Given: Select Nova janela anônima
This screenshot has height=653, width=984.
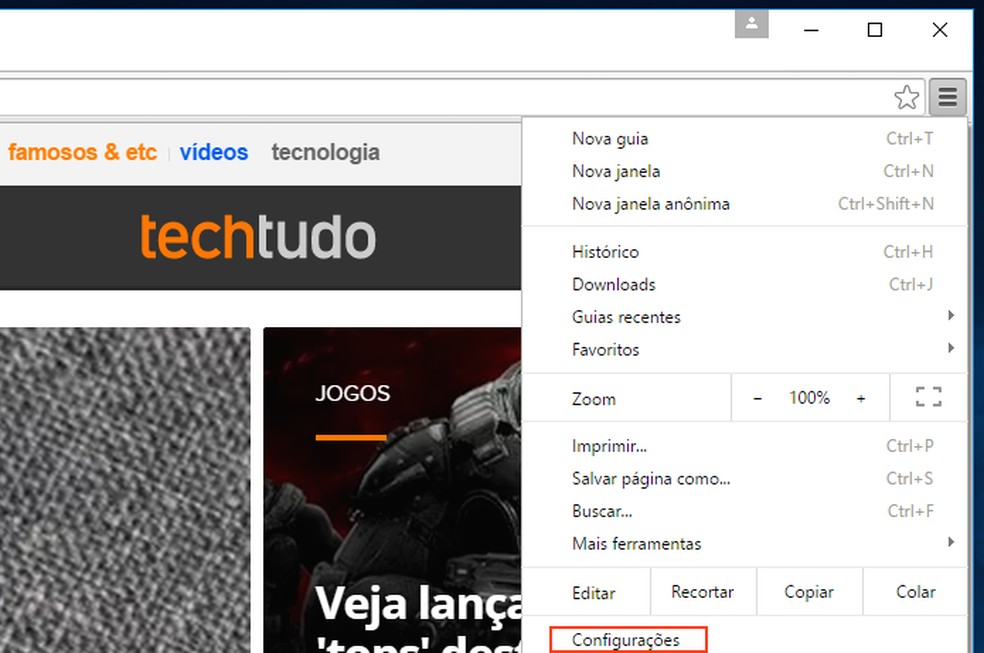Looking at the screenshot, I should pos(649,203).
